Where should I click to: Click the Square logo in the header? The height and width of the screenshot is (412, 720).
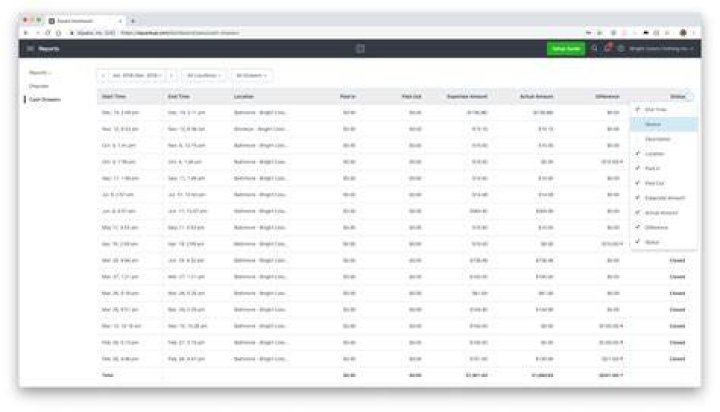pyautogui.click(x=360, y=49)
